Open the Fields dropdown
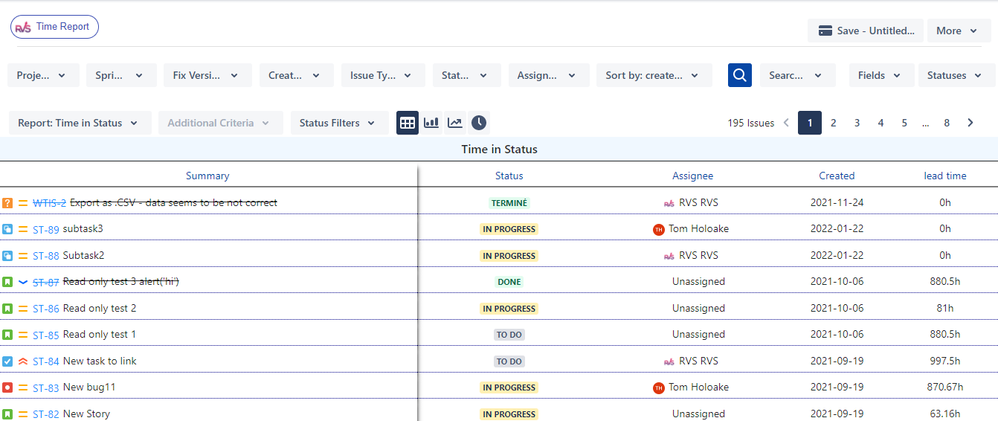 tap(882, 75)
